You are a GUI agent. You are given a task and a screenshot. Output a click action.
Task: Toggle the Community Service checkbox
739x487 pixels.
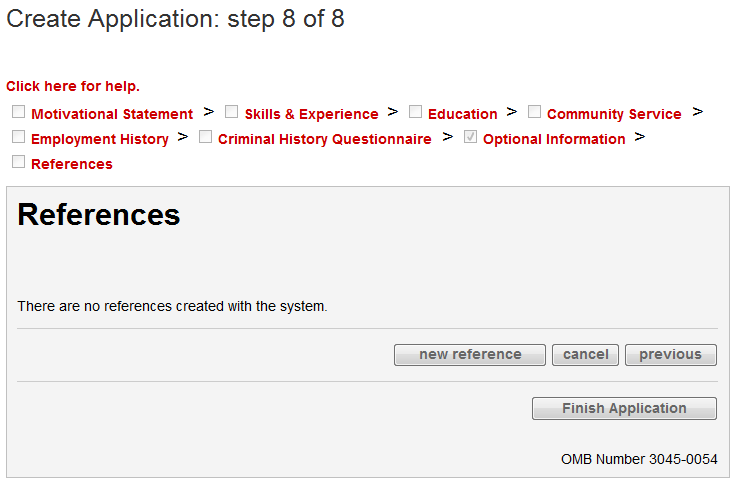tap(535, 112)
